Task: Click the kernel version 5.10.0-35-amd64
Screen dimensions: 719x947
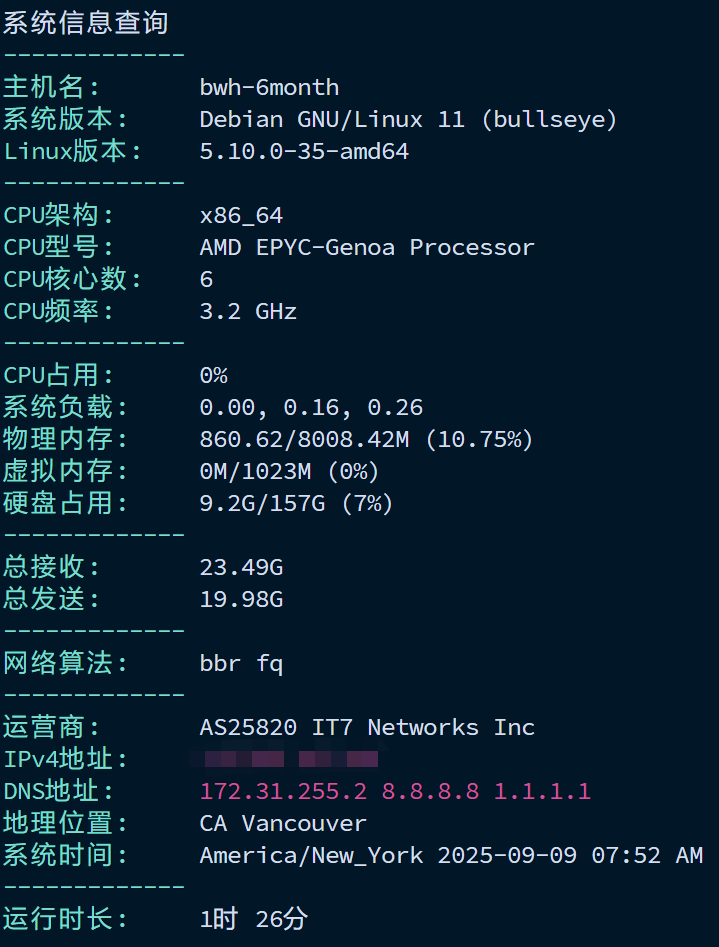Action: tap(304, 152)
